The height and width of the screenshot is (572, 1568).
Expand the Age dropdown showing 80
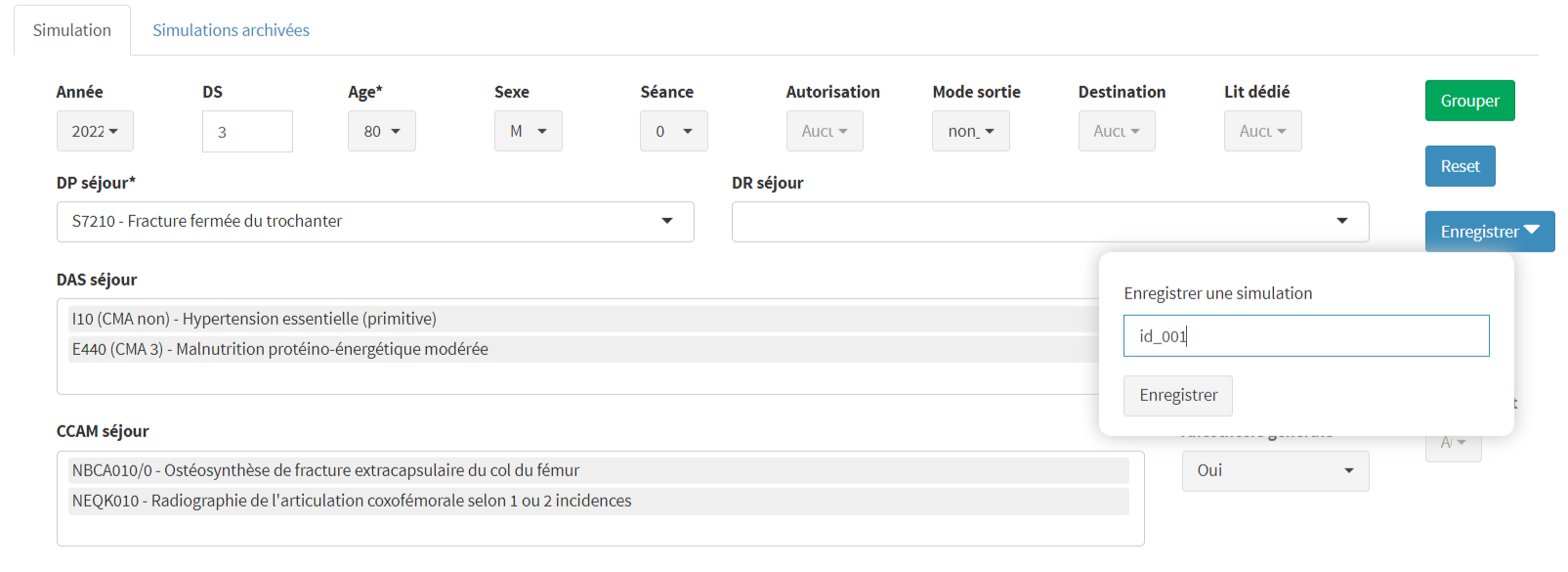click(382, 131)
